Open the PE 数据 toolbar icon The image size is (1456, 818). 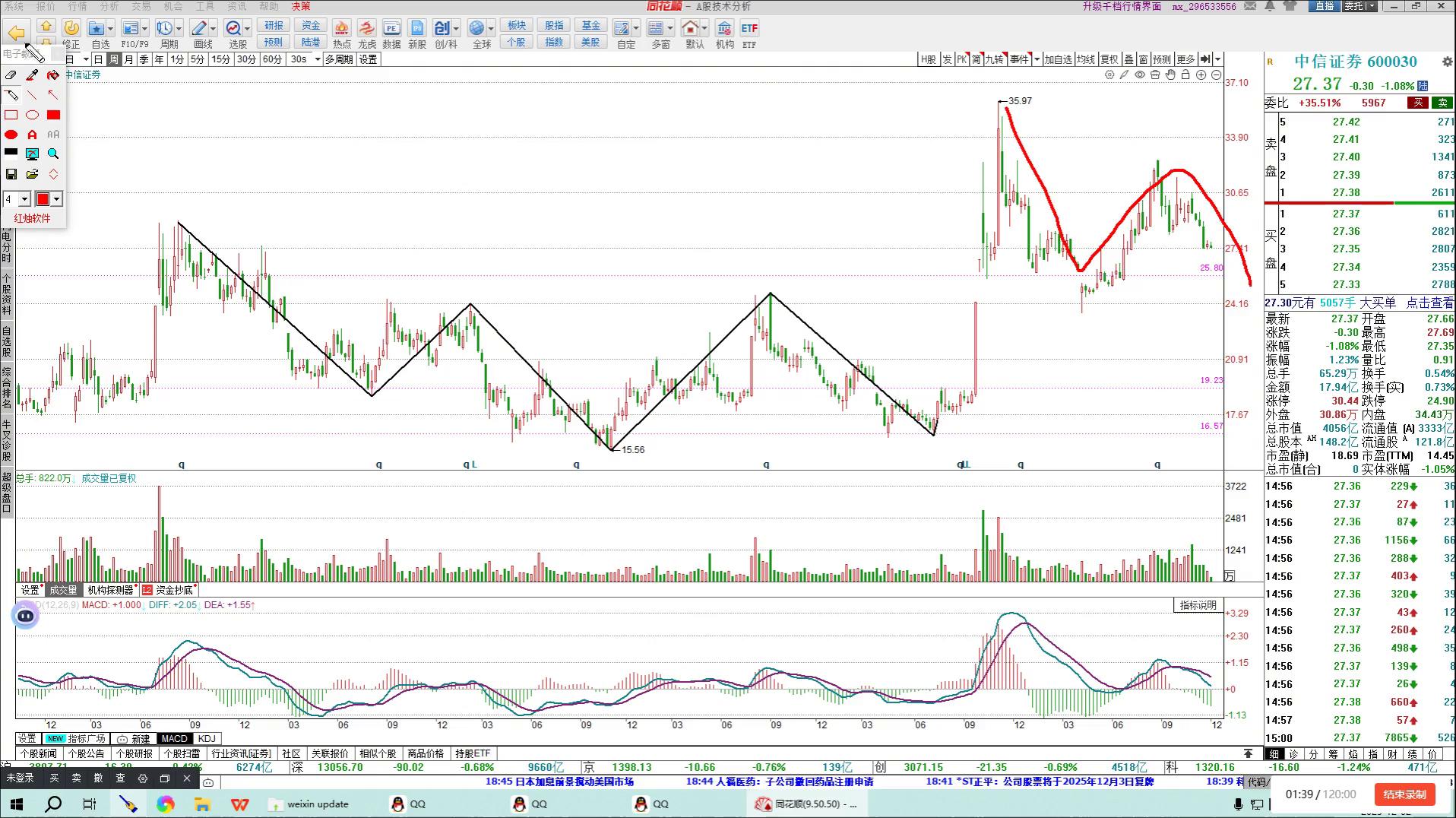tap(391, 34)
